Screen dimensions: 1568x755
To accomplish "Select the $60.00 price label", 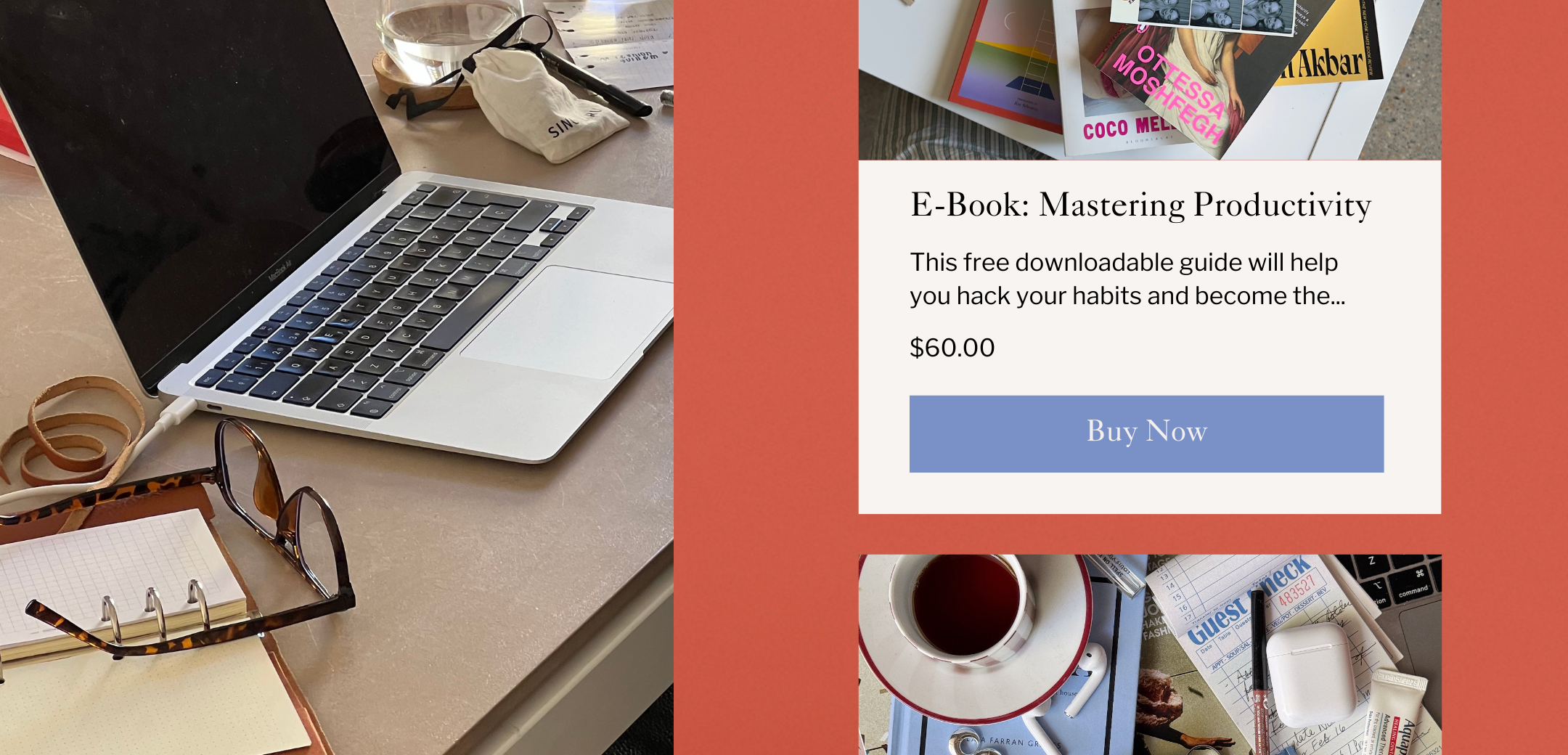I will (x=952, y=348).
